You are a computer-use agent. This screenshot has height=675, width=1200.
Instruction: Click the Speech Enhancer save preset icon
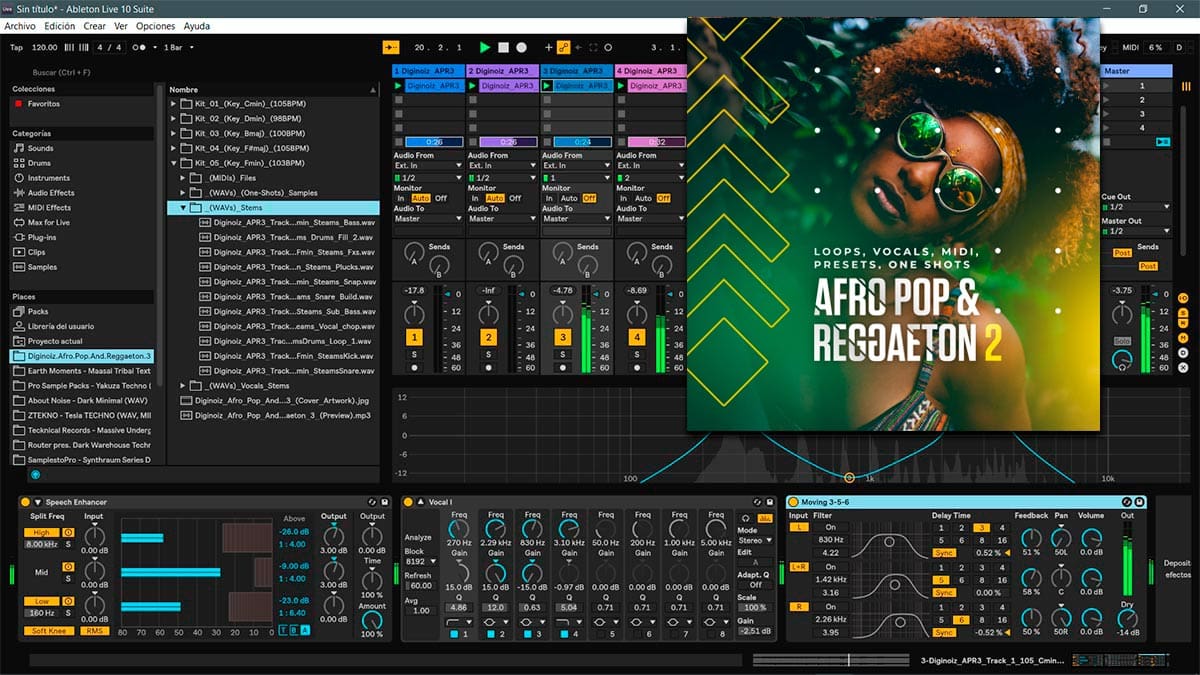(385, 502)
